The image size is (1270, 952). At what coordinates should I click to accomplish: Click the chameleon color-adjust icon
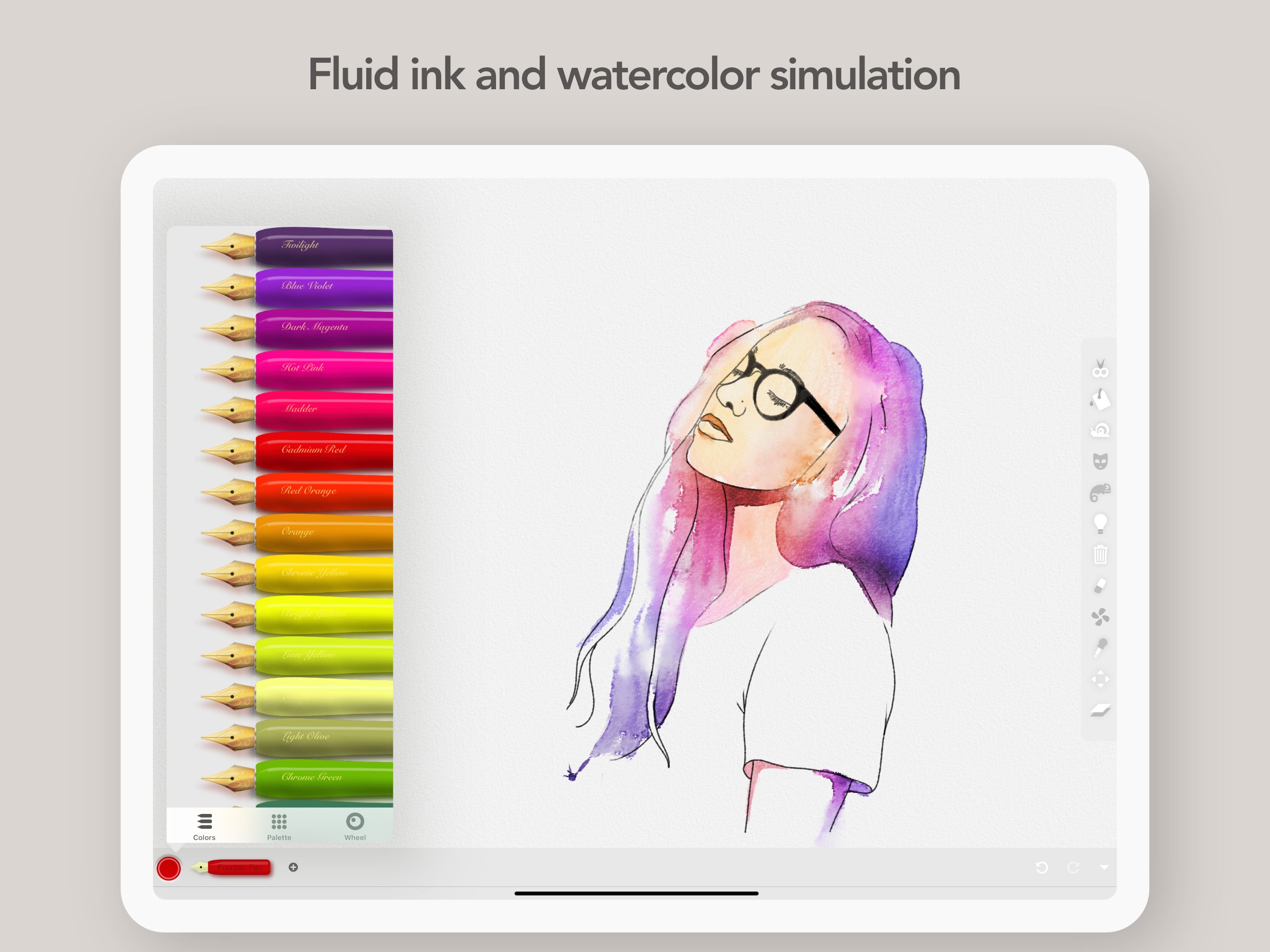1100,492
